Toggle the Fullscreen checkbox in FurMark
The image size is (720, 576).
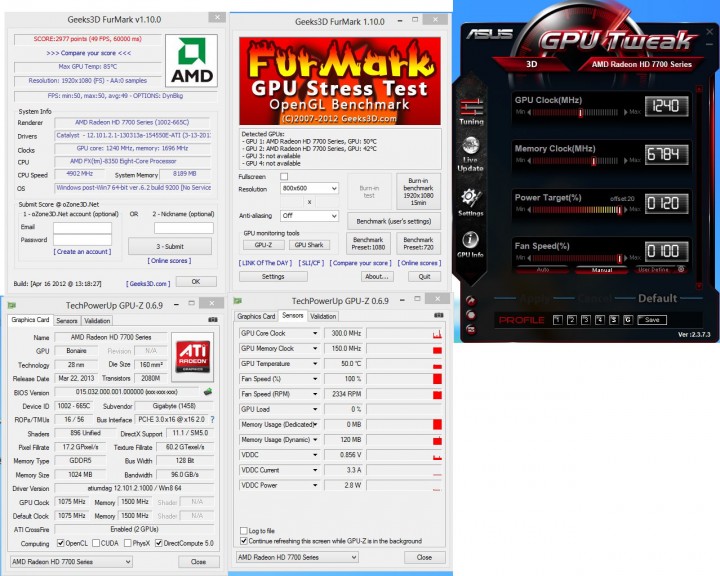(284, 176)
